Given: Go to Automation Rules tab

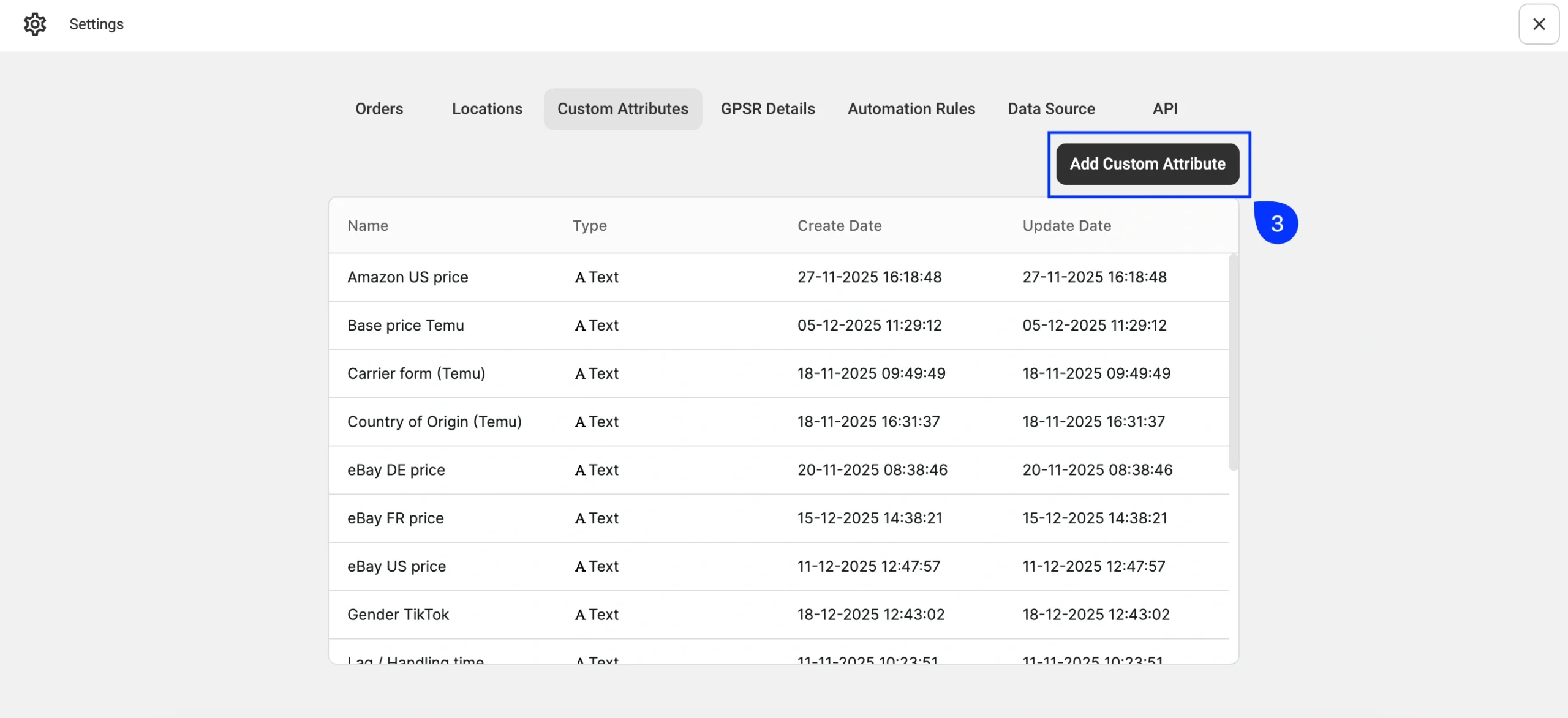Looking at the screenshot, I should 911,109.
